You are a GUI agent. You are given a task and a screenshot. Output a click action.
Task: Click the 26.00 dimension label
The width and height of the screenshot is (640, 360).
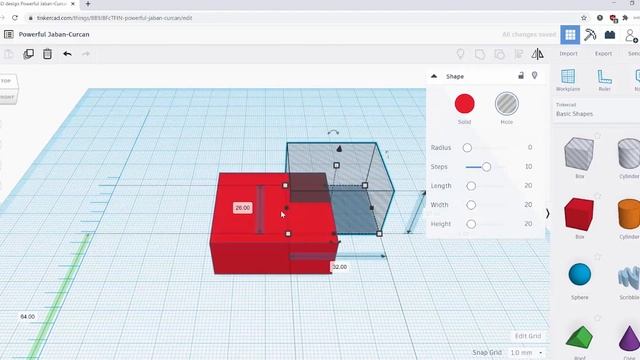pyautogui.click(x=242, y=208)
